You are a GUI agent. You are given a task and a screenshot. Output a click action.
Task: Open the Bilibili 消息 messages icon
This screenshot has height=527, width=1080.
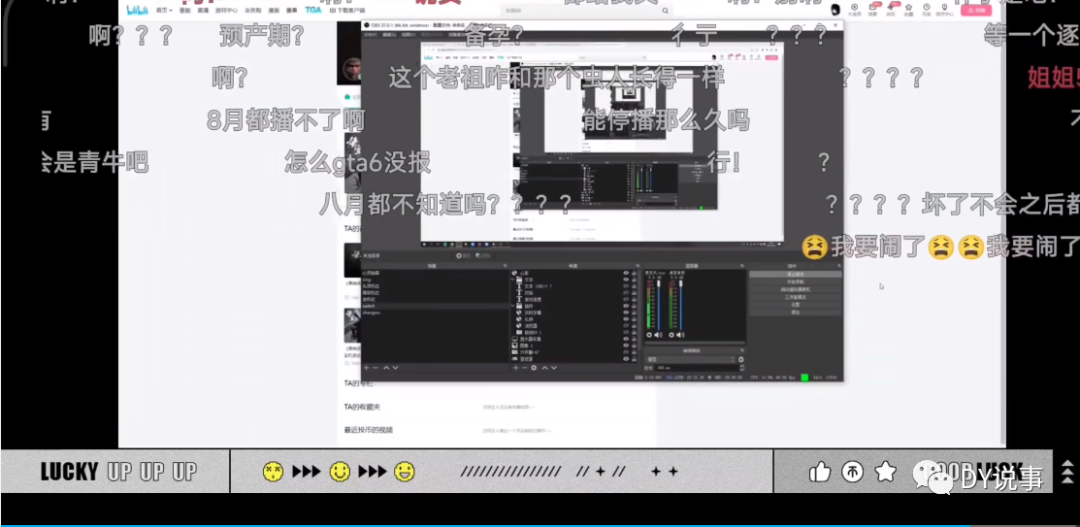[873, 10]
